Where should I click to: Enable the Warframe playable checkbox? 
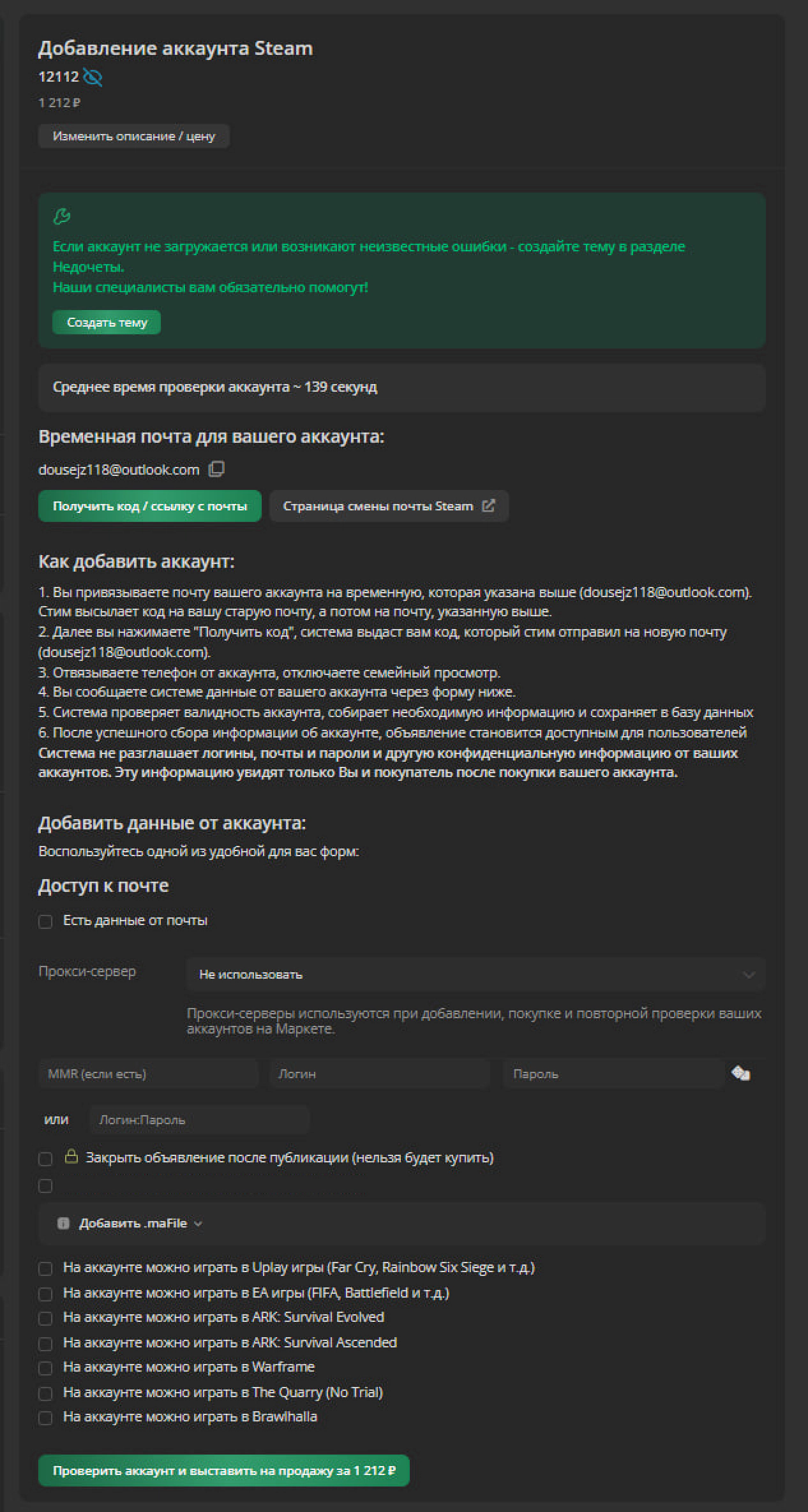pyautogui.click(x=45, y=1368)
